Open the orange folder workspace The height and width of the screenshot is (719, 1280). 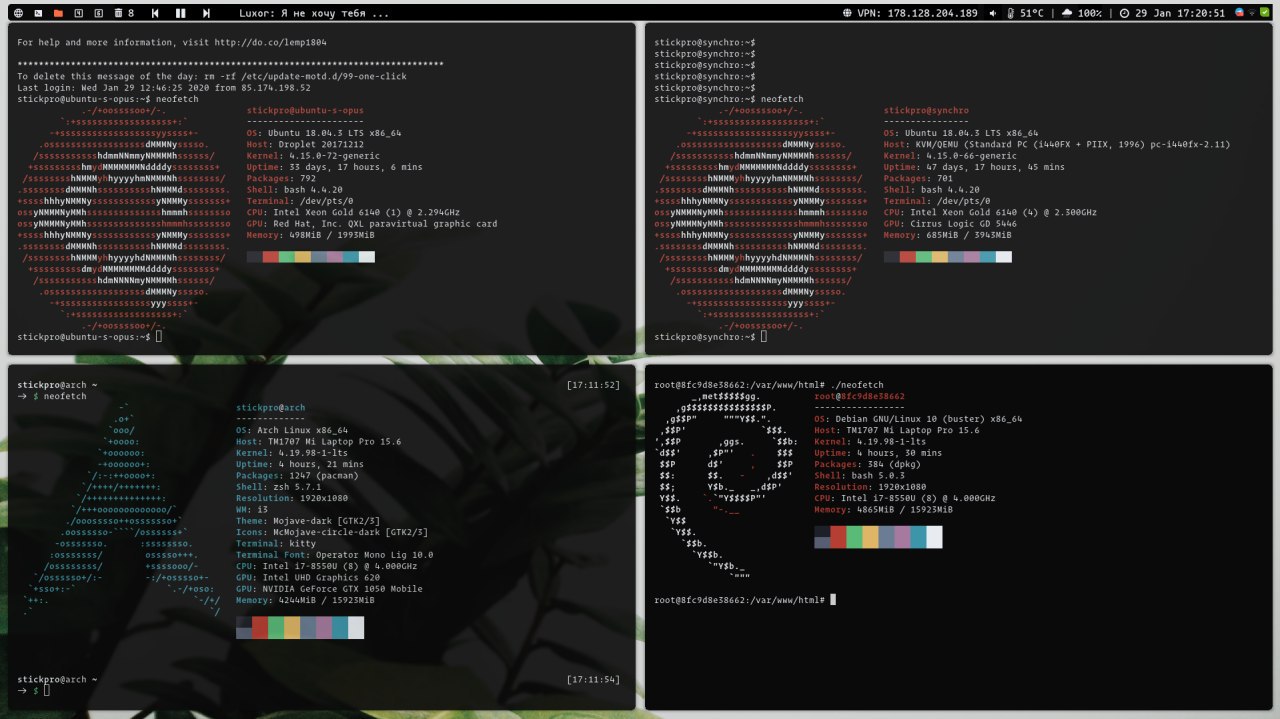(x=58, y=13)
